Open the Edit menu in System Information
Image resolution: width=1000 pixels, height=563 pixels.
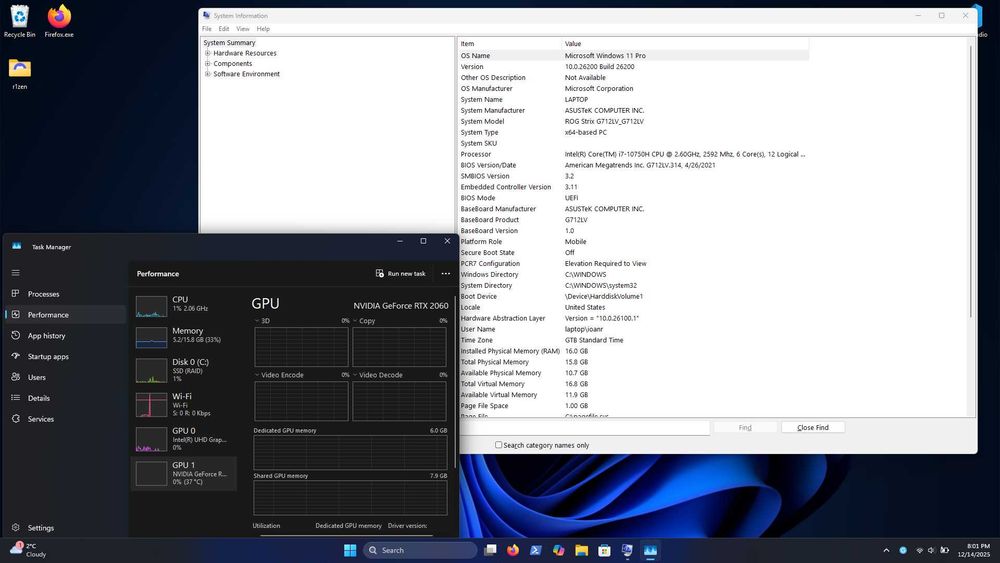click(224, 29)
